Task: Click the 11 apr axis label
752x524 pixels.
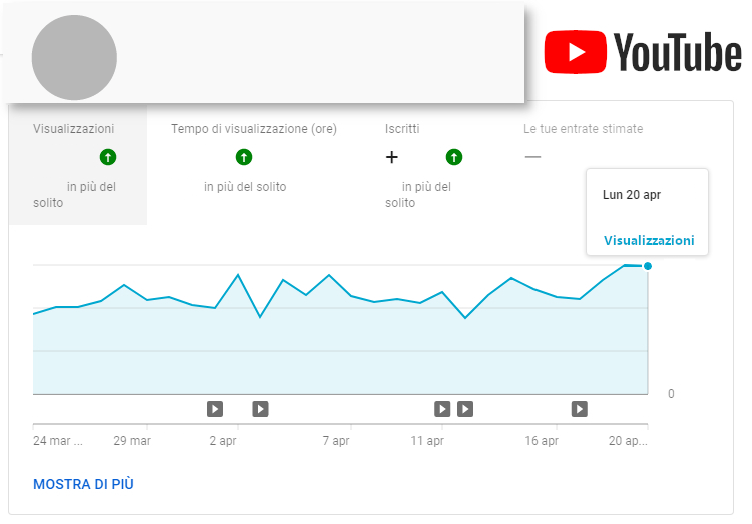Action: click(427, 441)
